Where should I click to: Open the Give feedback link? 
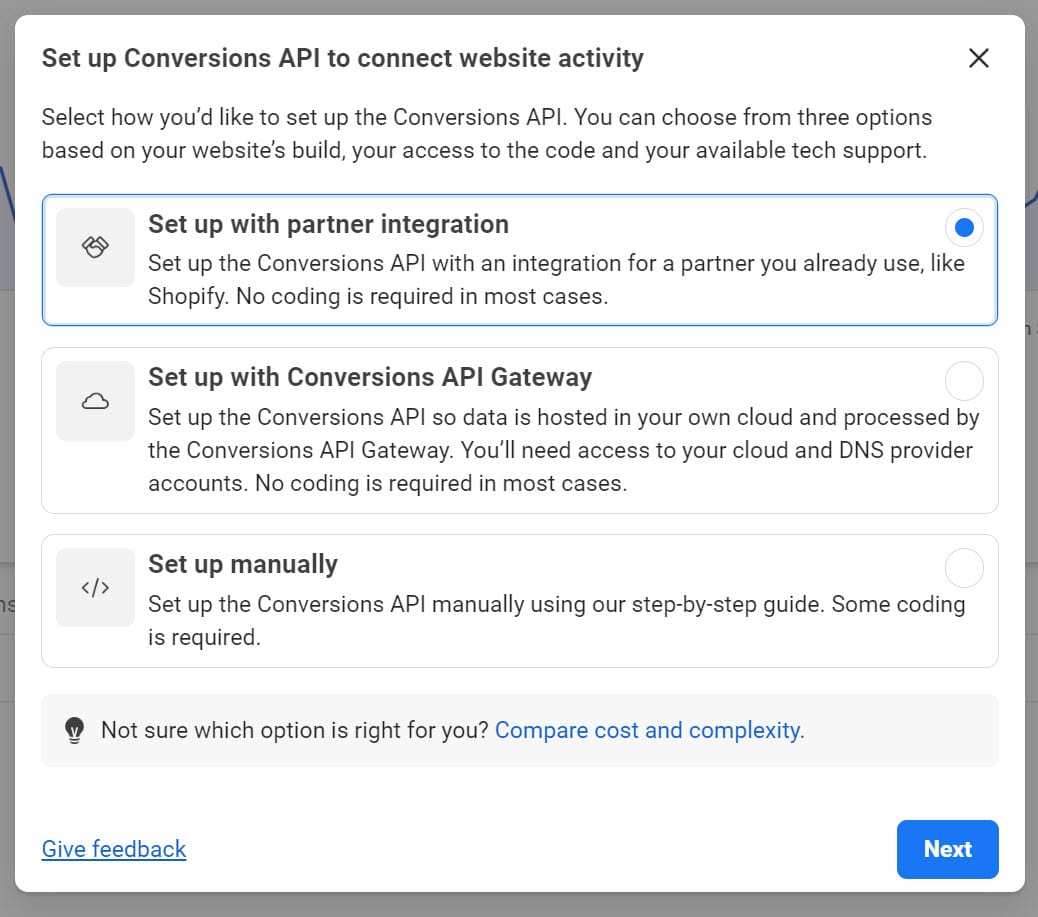tap(113, 849)
